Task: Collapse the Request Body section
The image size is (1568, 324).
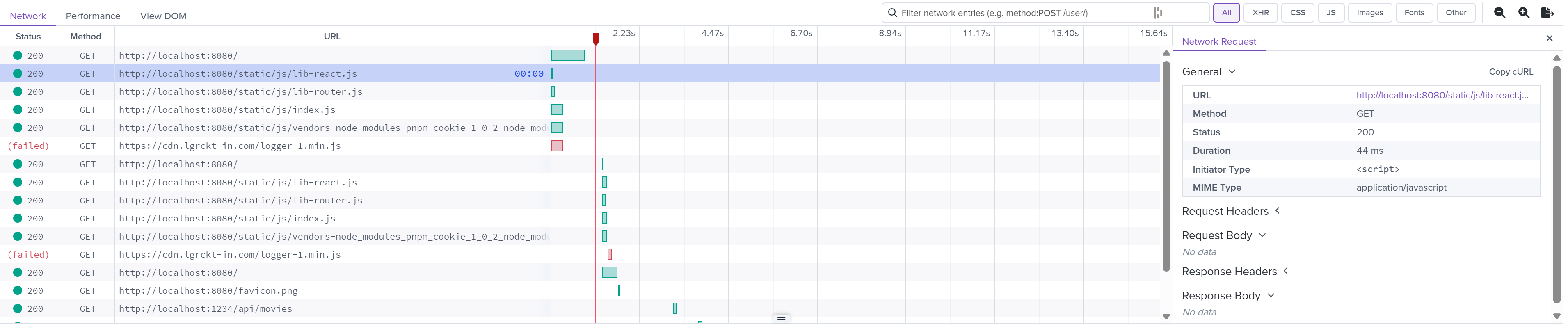Action: pyautogui.click(x=1223, y=236)
